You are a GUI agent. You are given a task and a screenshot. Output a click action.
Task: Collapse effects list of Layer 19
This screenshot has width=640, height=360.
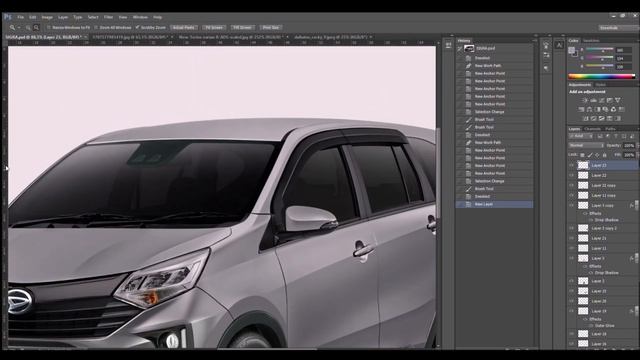636,311
